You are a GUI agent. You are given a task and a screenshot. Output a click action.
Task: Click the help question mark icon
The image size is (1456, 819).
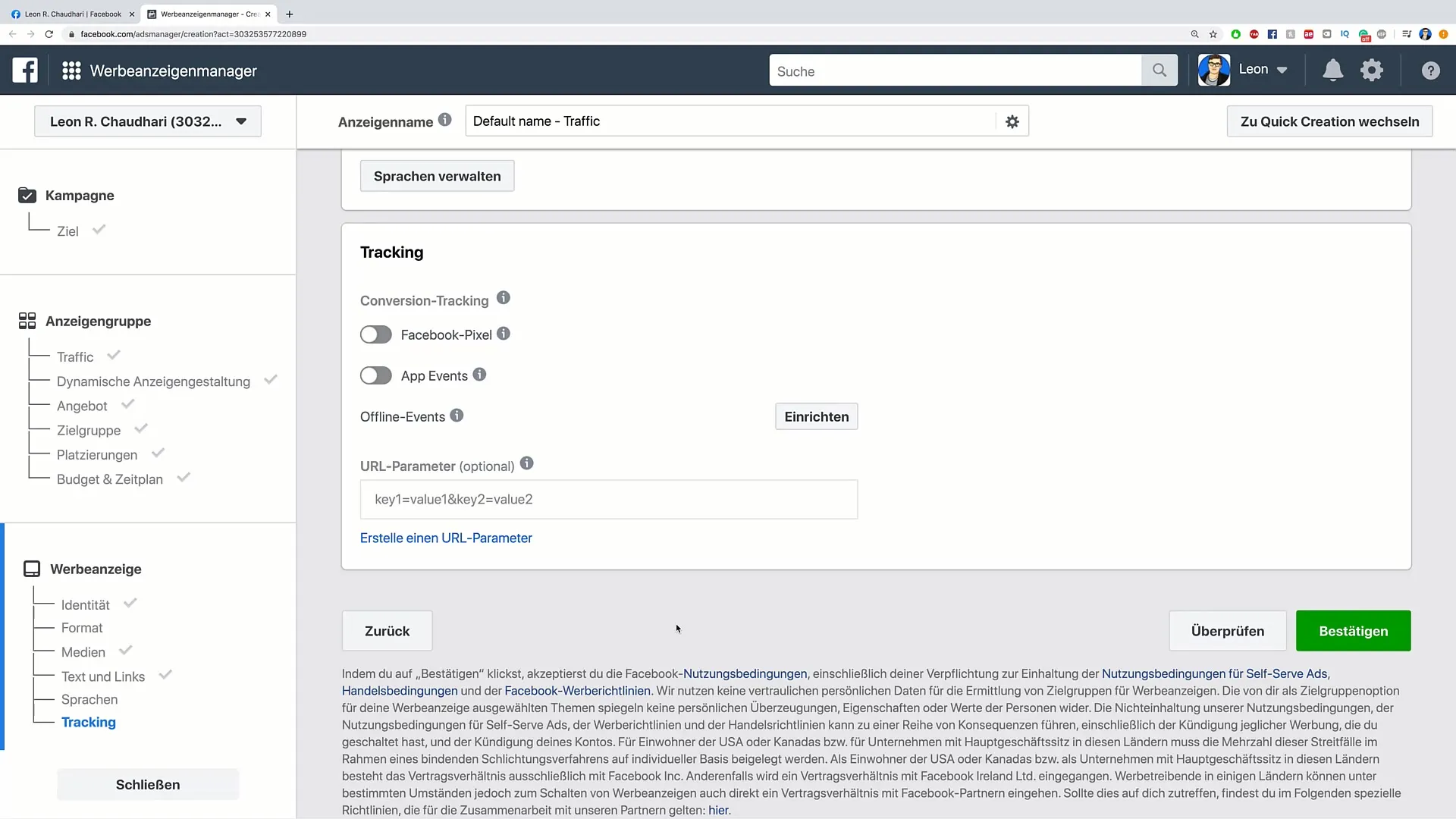coord(1430,70)
